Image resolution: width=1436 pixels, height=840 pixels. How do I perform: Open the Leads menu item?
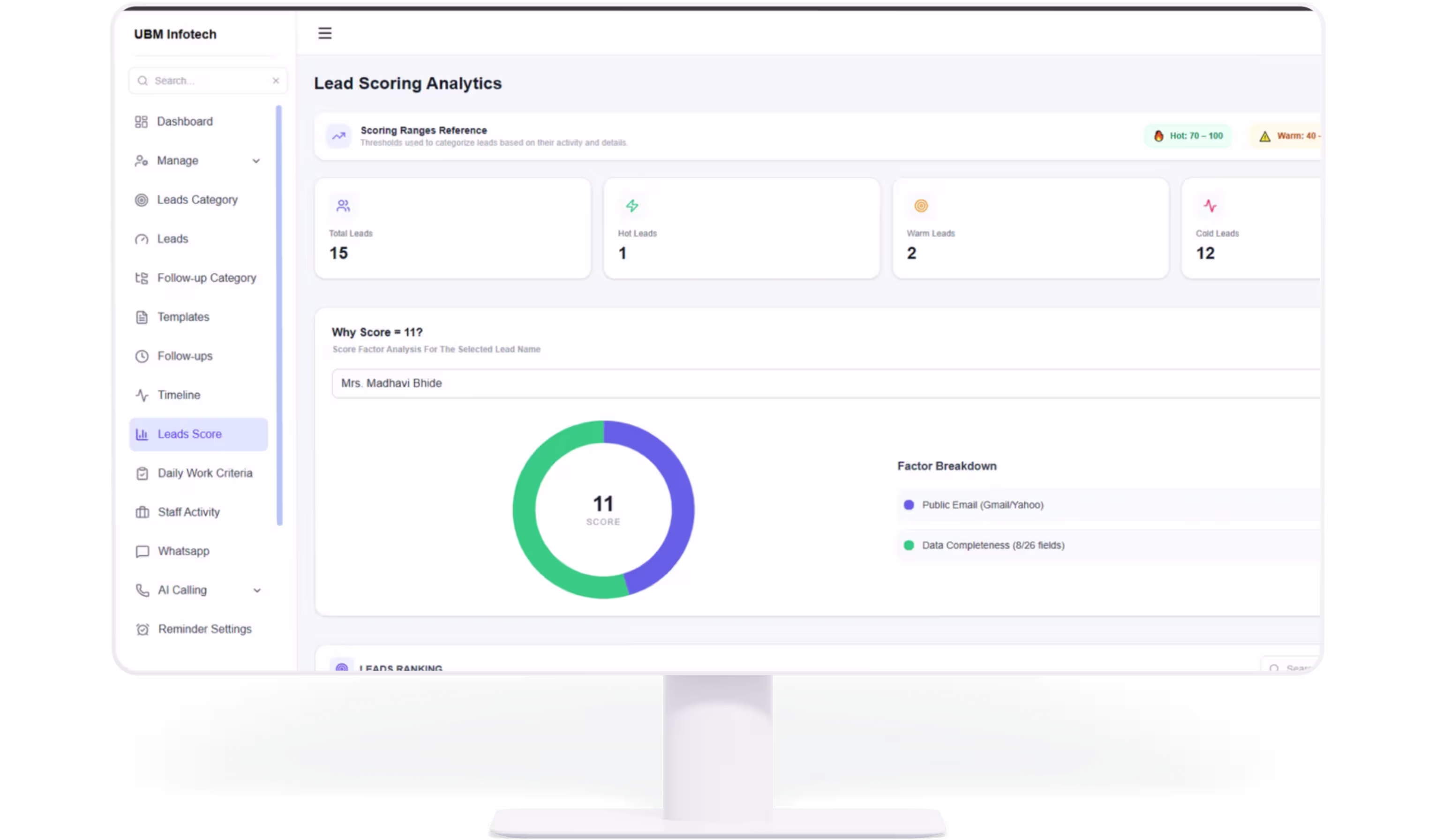pyautogui.click(x=173, y=239)
